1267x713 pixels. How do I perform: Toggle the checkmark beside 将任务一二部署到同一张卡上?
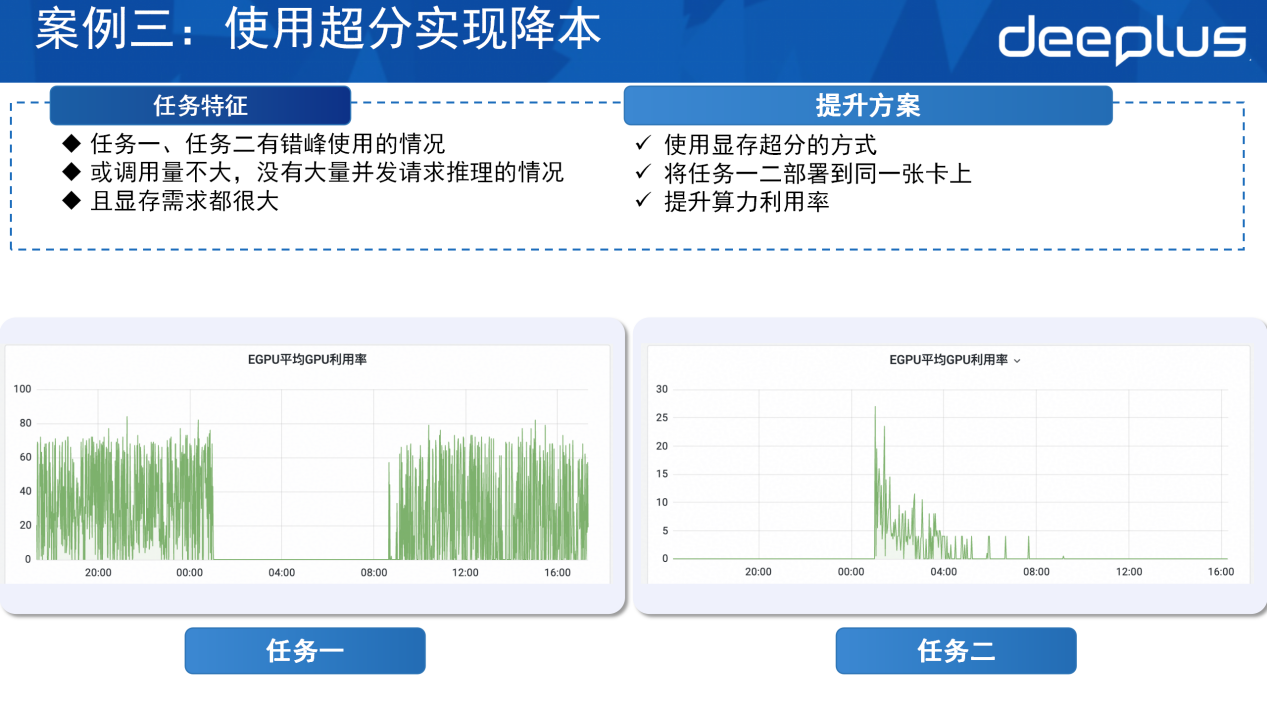pyautogui.click(x=644, y=173)
